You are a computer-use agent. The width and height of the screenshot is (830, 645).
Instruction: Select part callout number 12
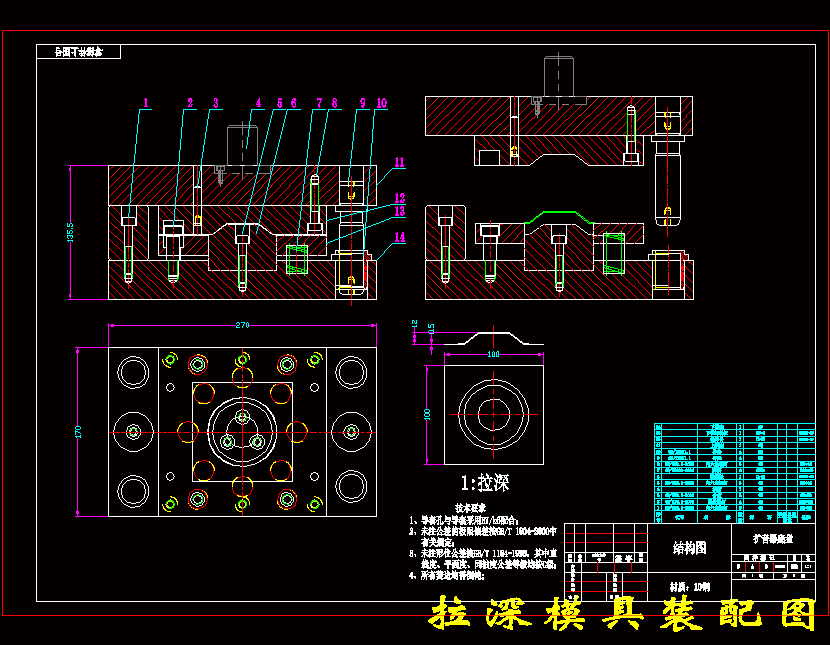tap(400, 198)
